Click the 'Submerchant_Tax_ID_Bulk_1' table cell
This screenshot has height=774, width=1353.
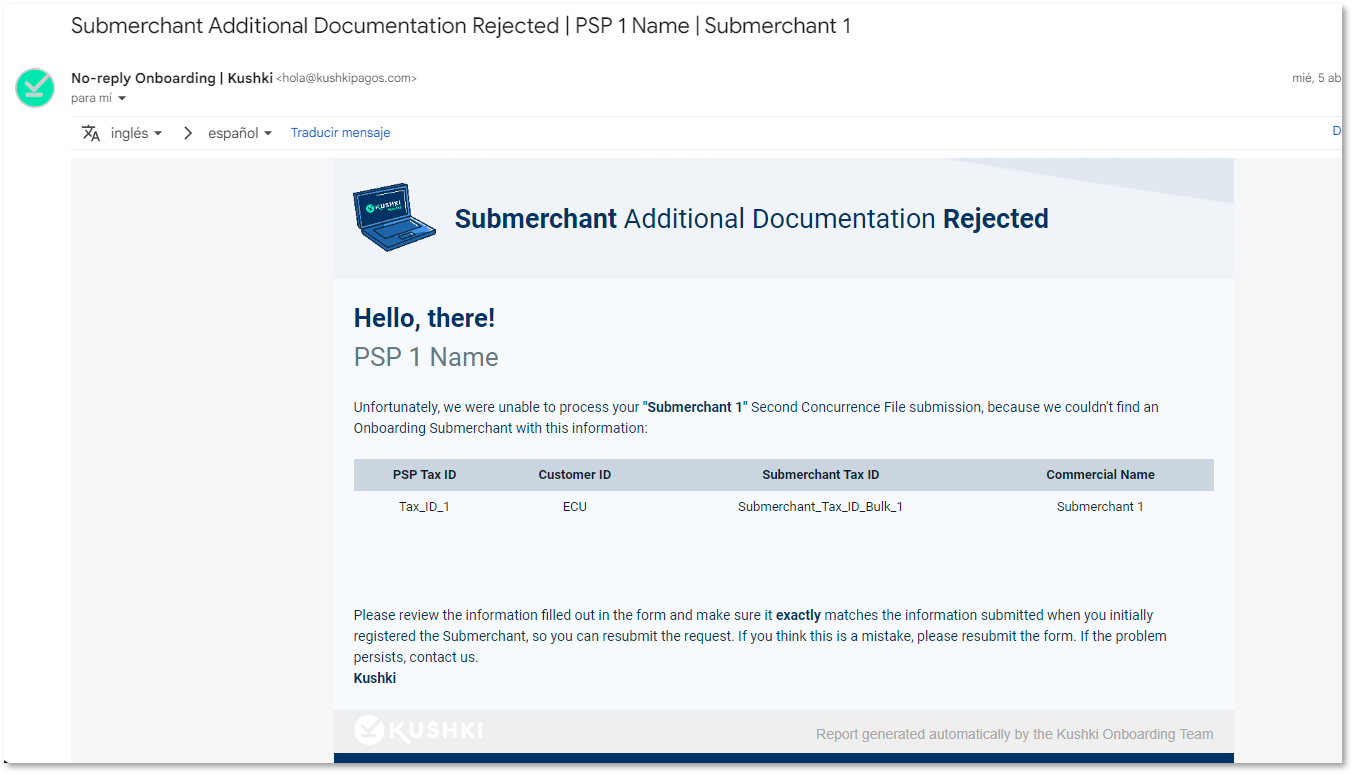click(x=820, y=507)
